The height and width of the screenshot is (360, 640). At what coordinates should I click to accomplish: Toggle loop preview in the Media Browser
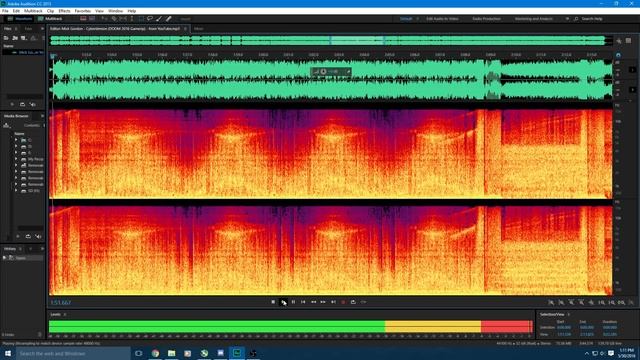28,236
